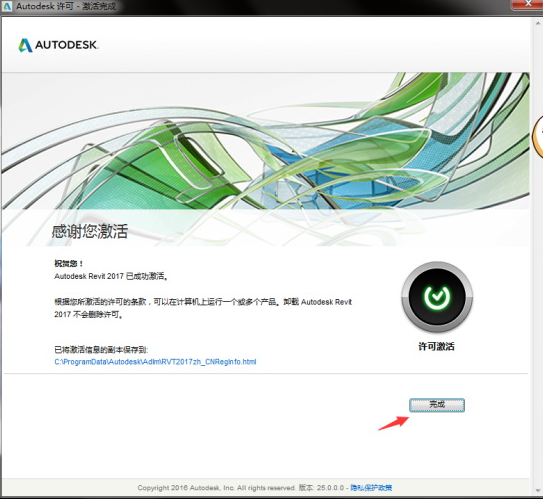Click the 完成 finish button
This screenshot has height=499, width=543.
point(437,405)
